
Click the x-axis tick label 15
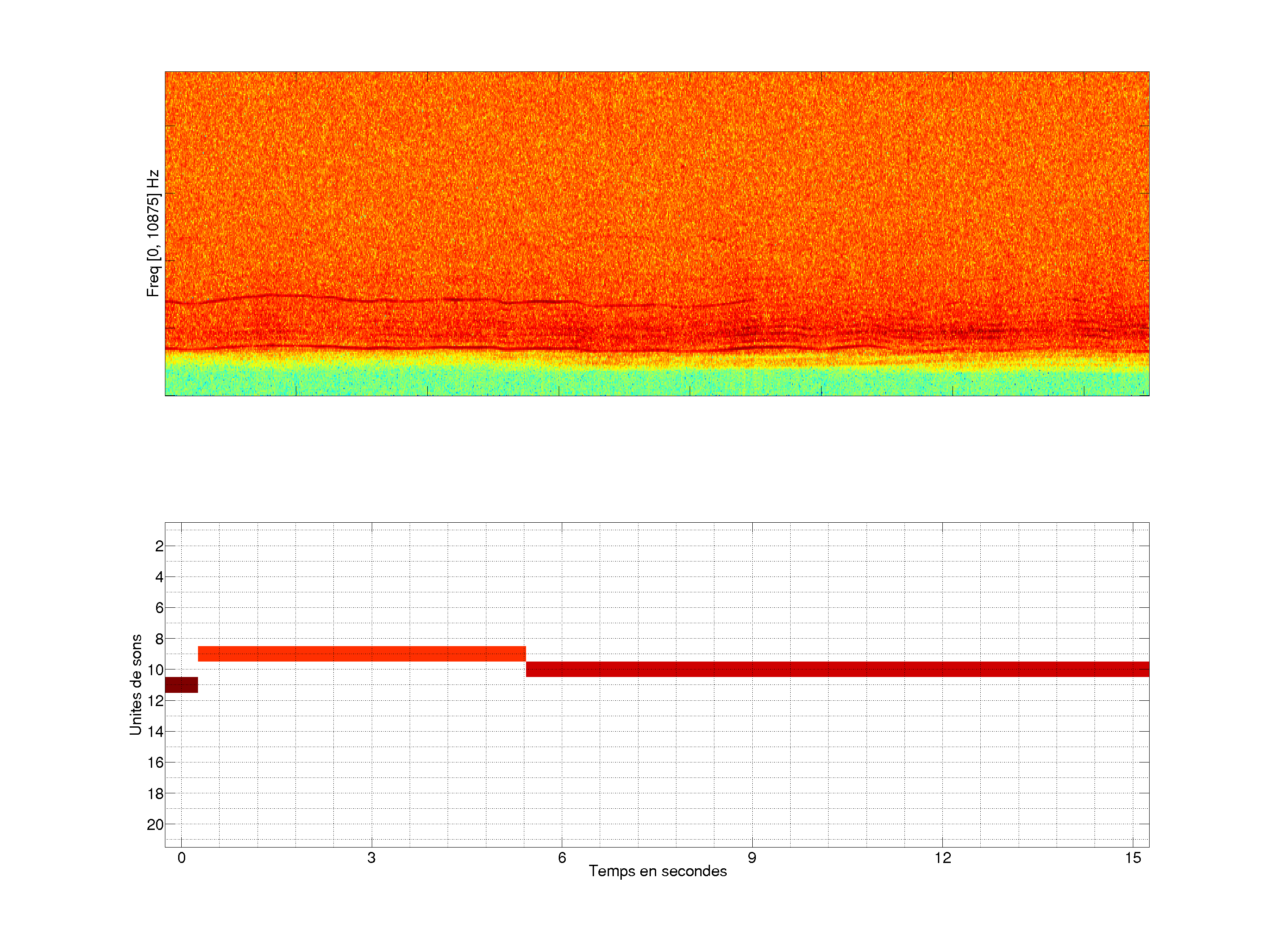click(x=1133, y=858)
